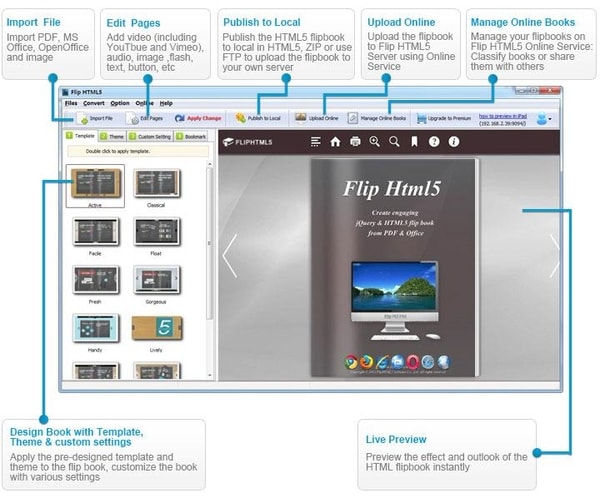Click the Upgrade to Premium cart icon
The image size is (600, 498).
(421, 119)
